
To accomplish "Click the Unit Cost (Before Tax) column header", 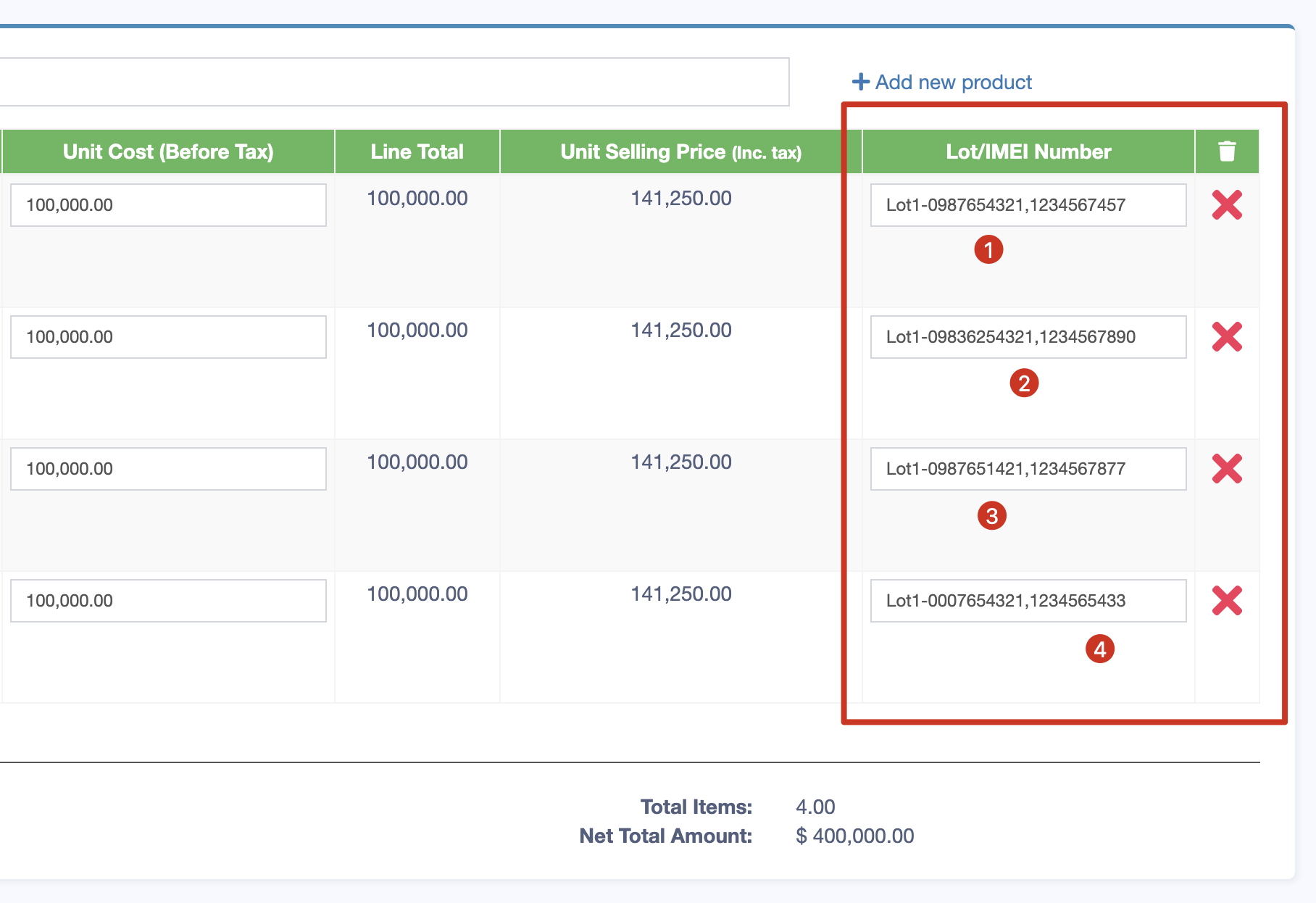I will [x=168, y=151].
